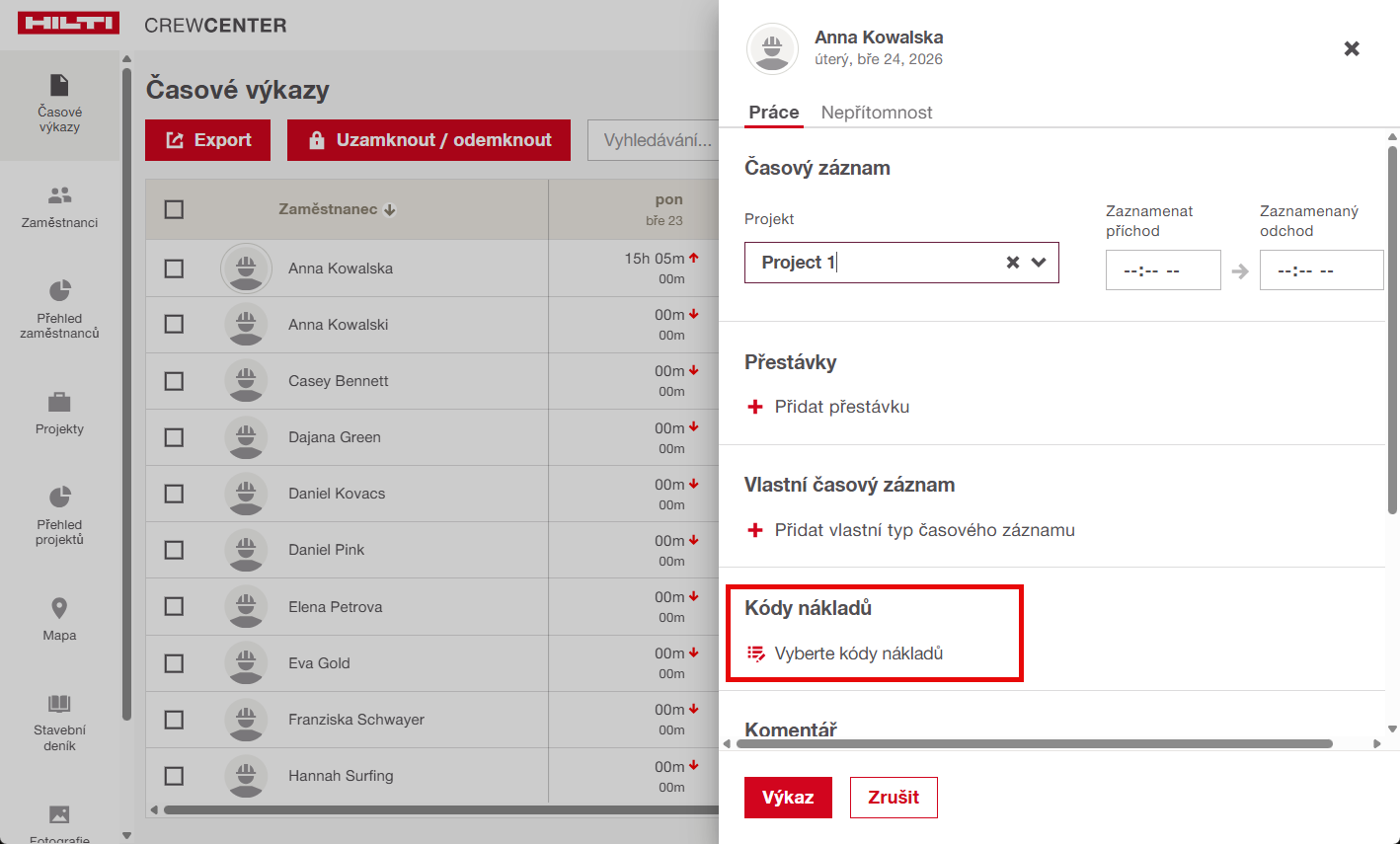Clear the Project 1 selection
The height and width of the screenshot is (844, 1400).
click(x=1012, y=263)
